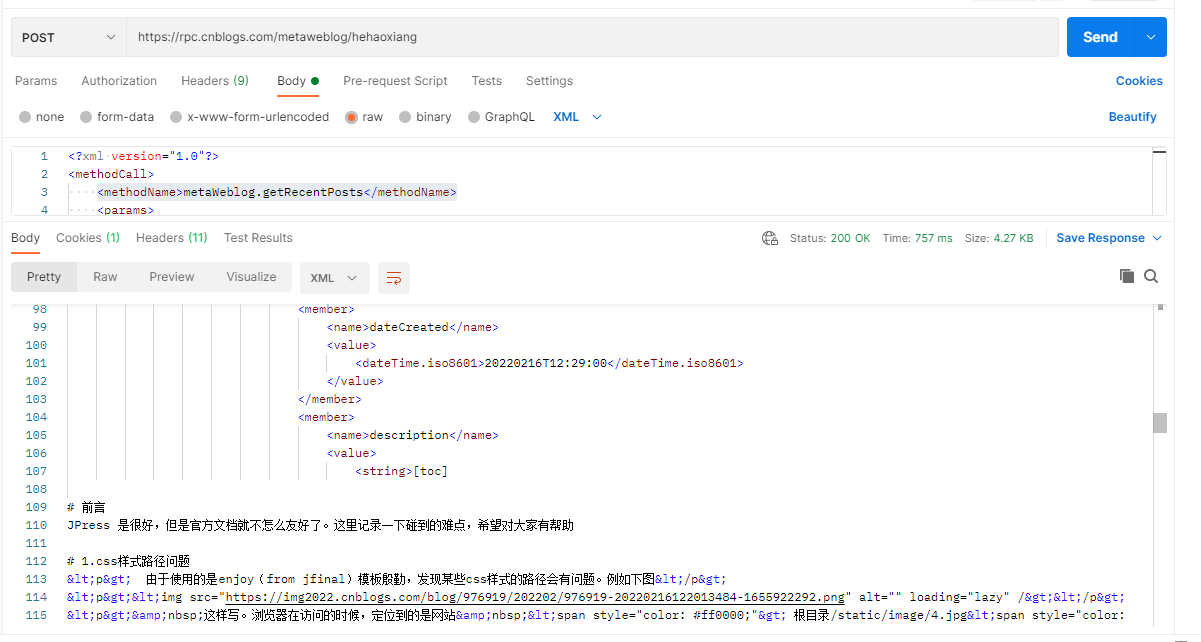Image resolution: width=1201 pixels, height=642 pixels.
Task: Click the response vertical scrollbar thumb
Action: (1160, 423)
